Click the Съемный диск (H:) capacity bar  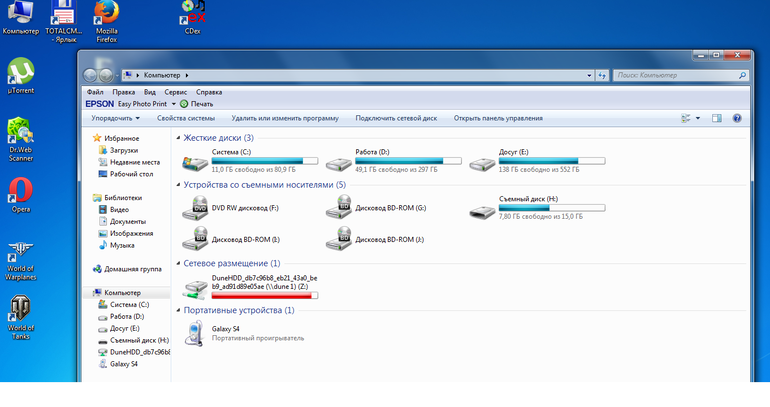(552, 208)
